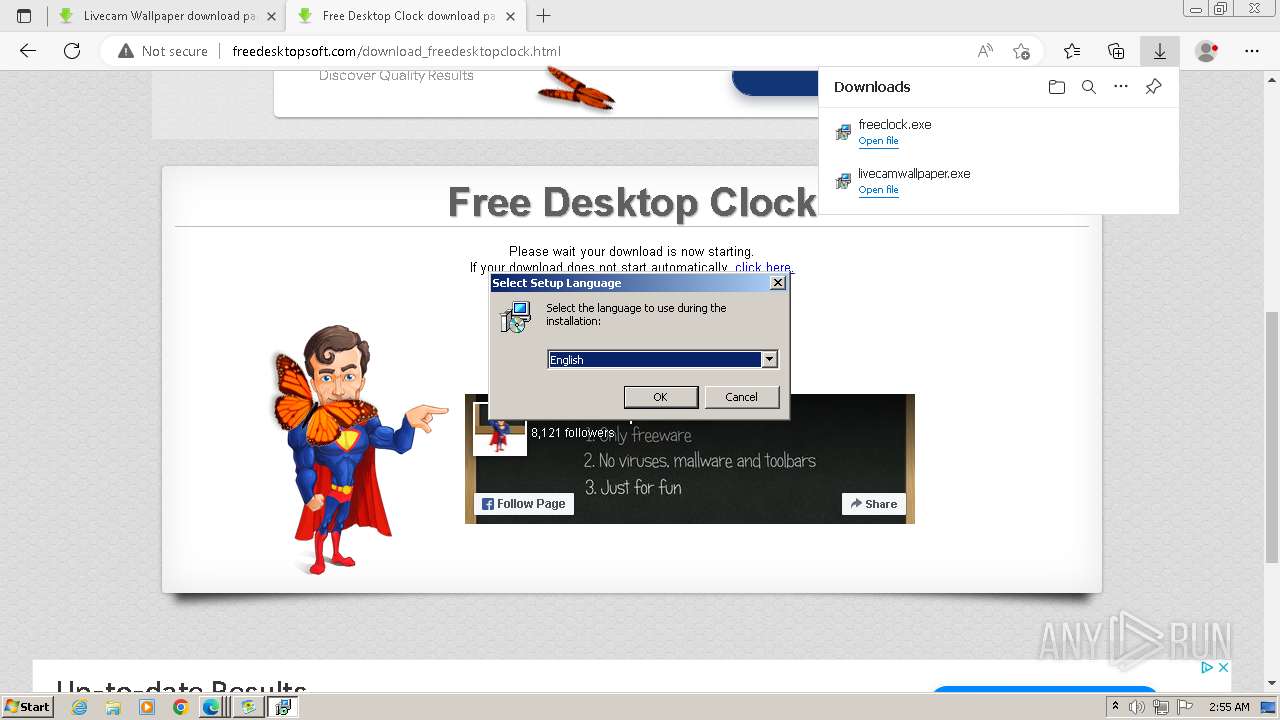
Task: Click the 'click here' download link
Action: [763, 268]
